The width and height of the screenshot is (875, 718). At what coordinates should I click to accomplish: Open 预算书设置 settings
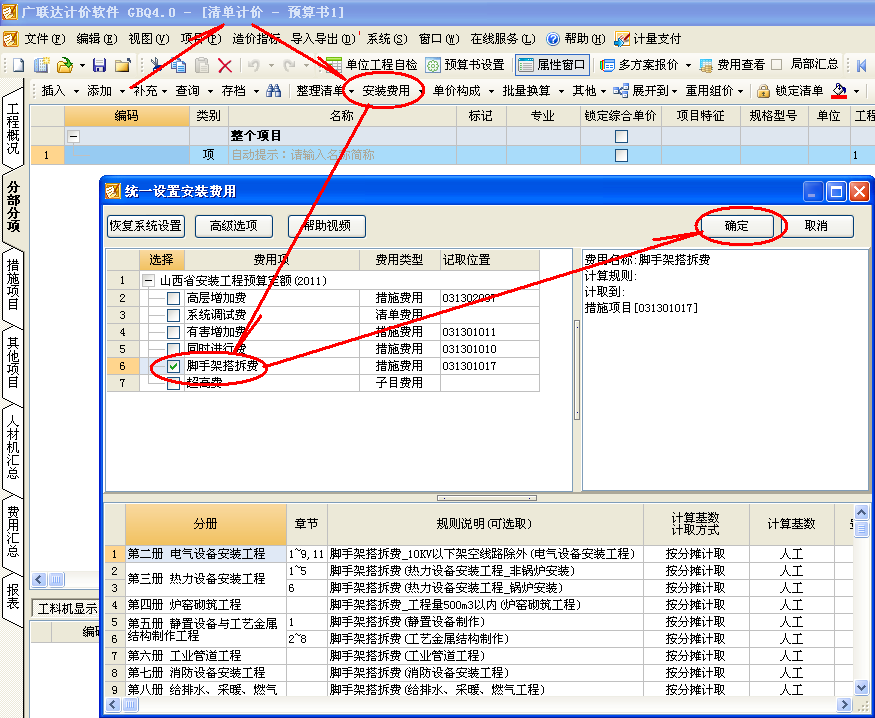point(465,65)
